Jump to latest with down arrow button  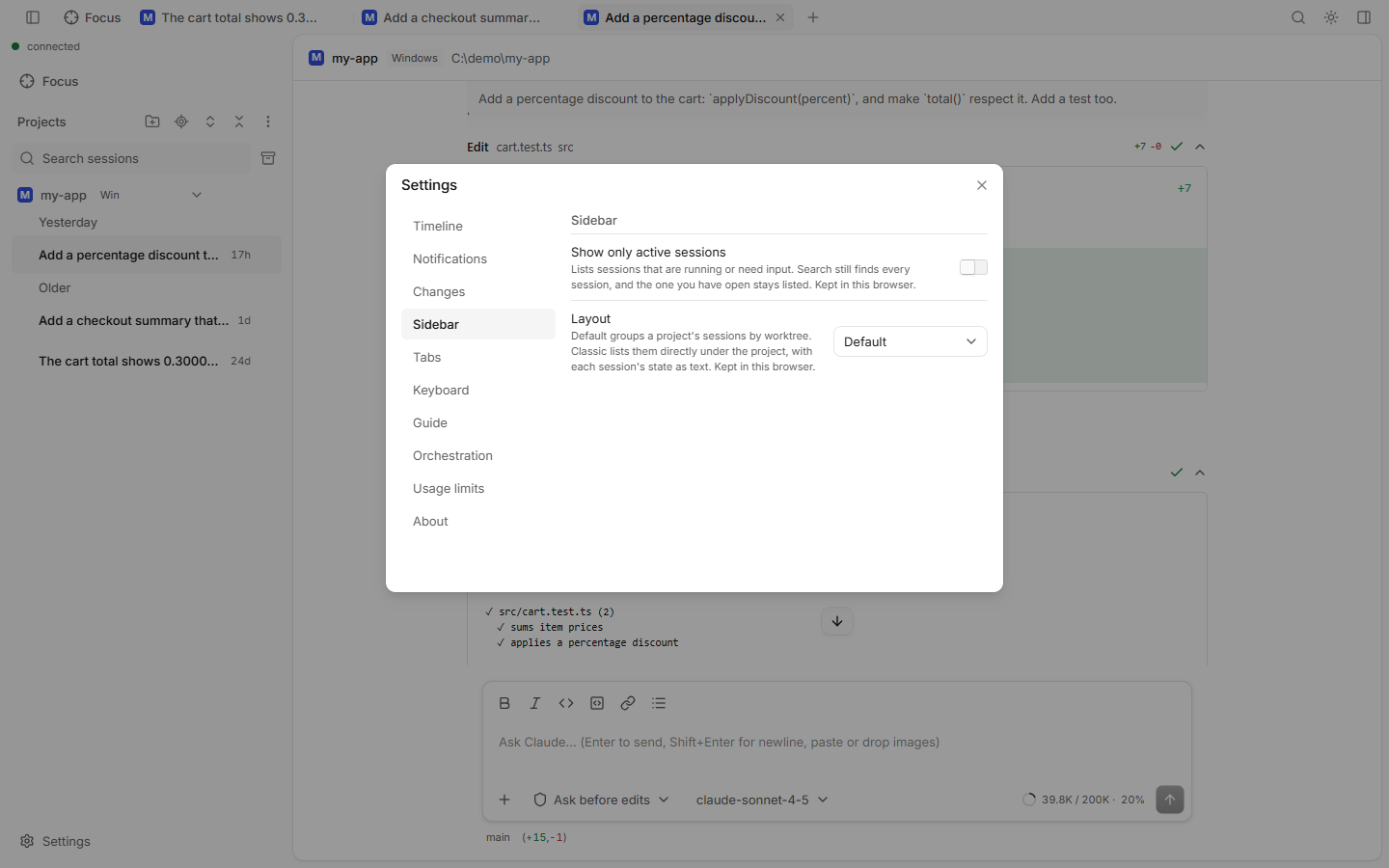[x=837, y=621]
